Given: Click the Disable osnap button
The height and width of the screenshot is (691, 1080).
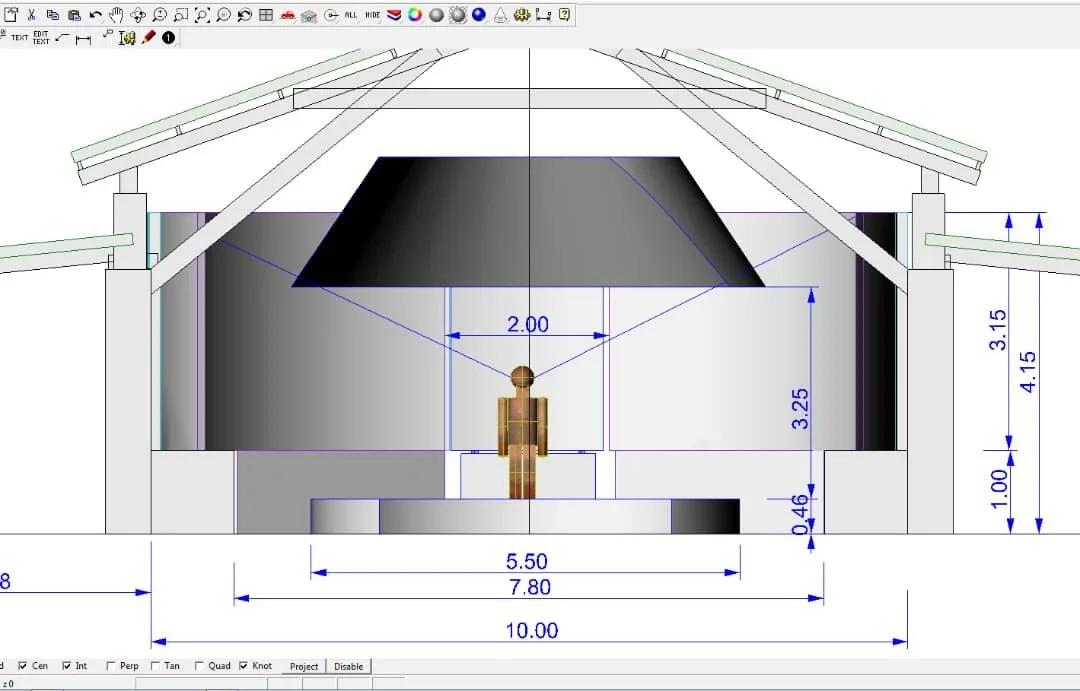Looking at the screenshot, I should pos(349,666).
